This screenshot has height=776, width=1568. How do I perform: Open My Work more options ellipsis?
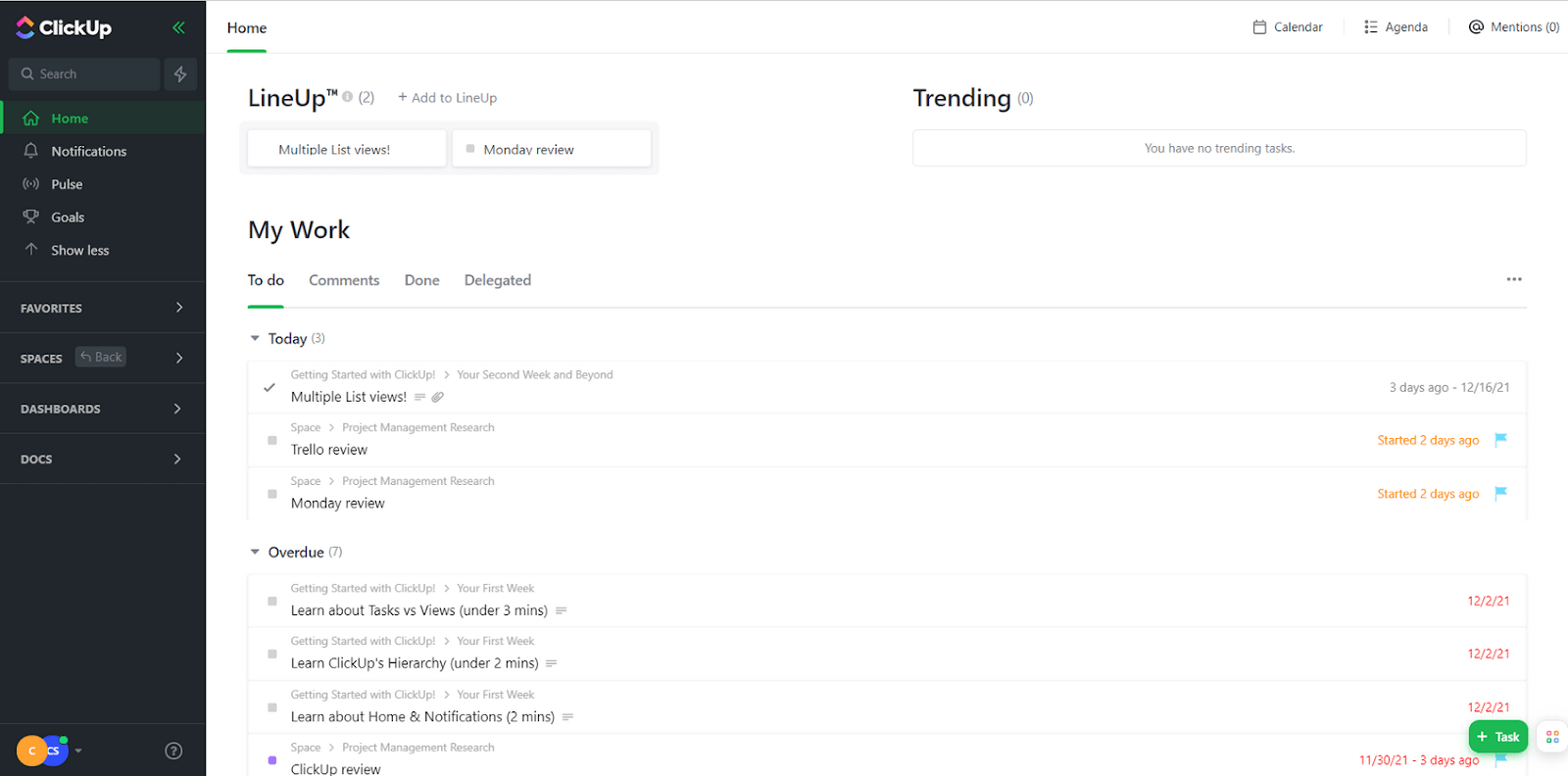coord(1514,280)
